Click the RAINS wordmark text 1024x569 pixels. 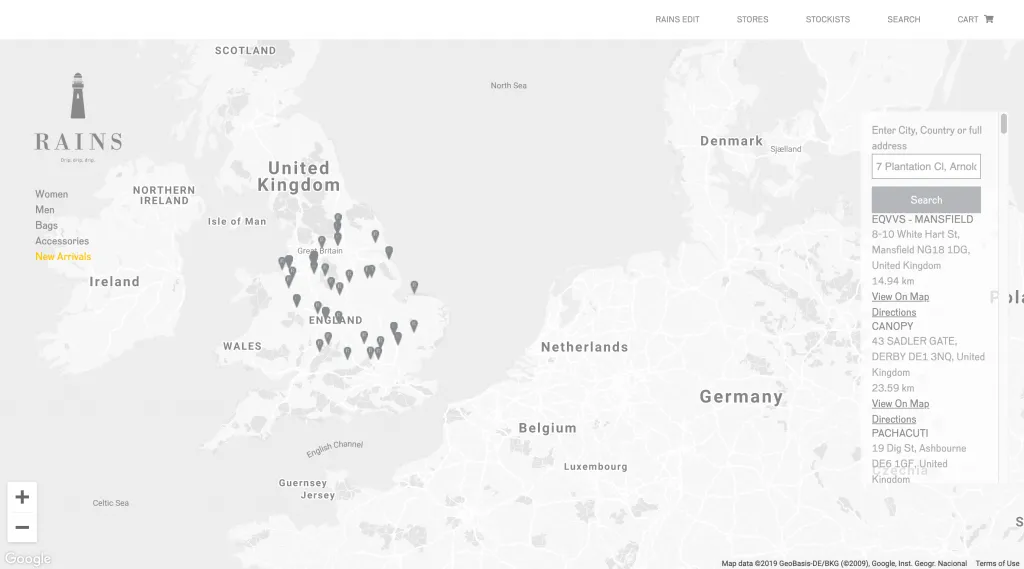[78, 142]
